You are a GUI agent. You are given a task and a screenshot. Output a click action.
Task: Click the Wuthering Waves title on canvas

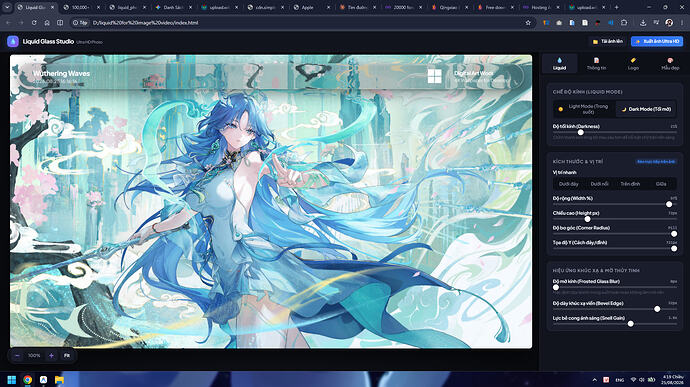tap(61, 74)
